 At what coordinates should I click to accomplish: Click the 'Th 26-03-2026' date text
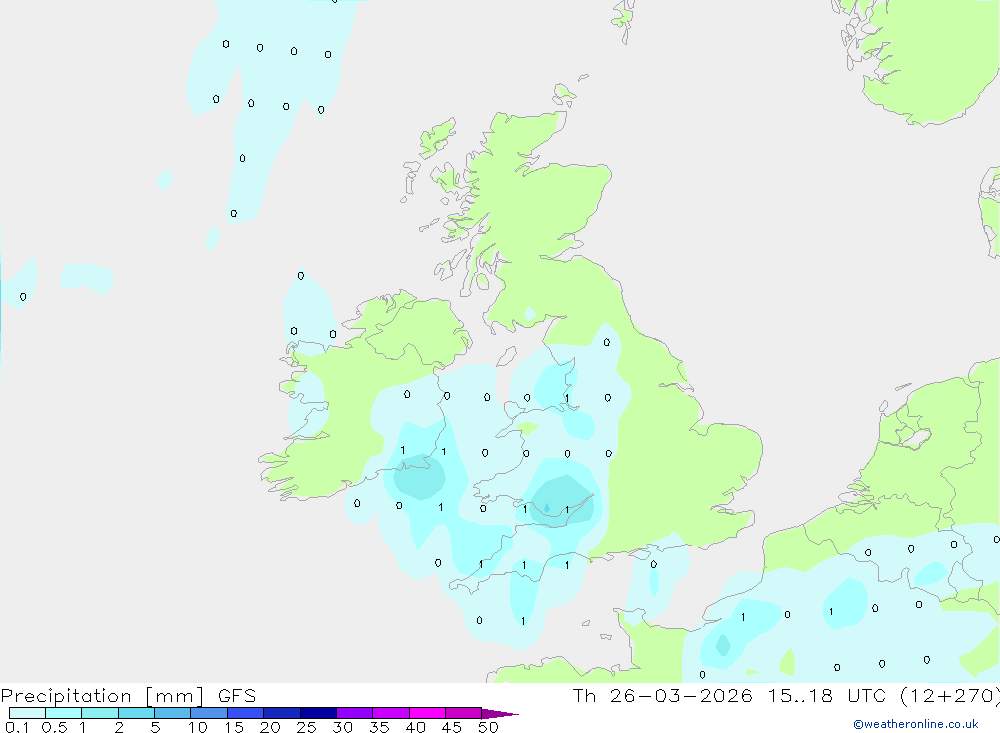tap(662, 696)
